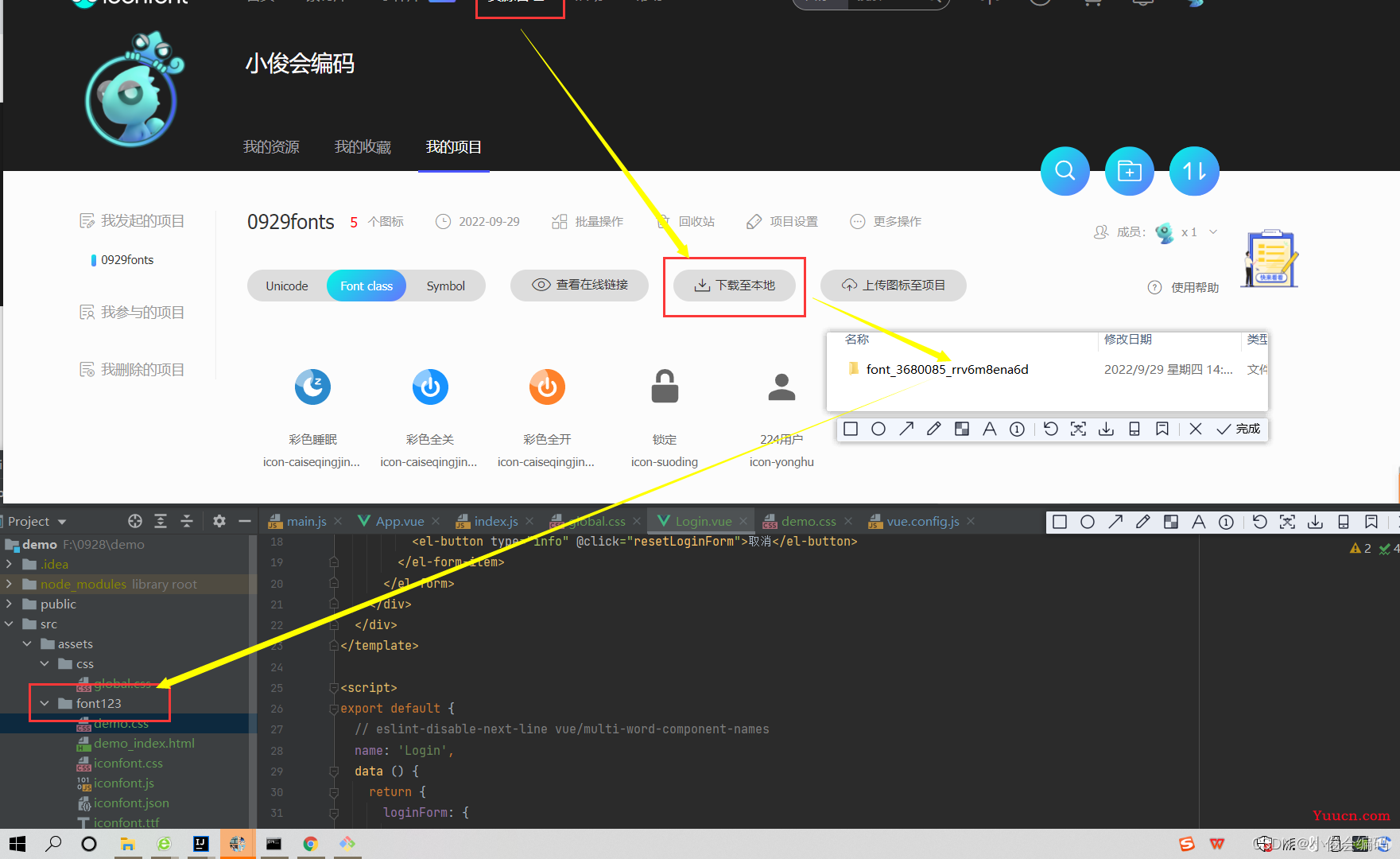Open 项目设置 project settings

(782, 221)
